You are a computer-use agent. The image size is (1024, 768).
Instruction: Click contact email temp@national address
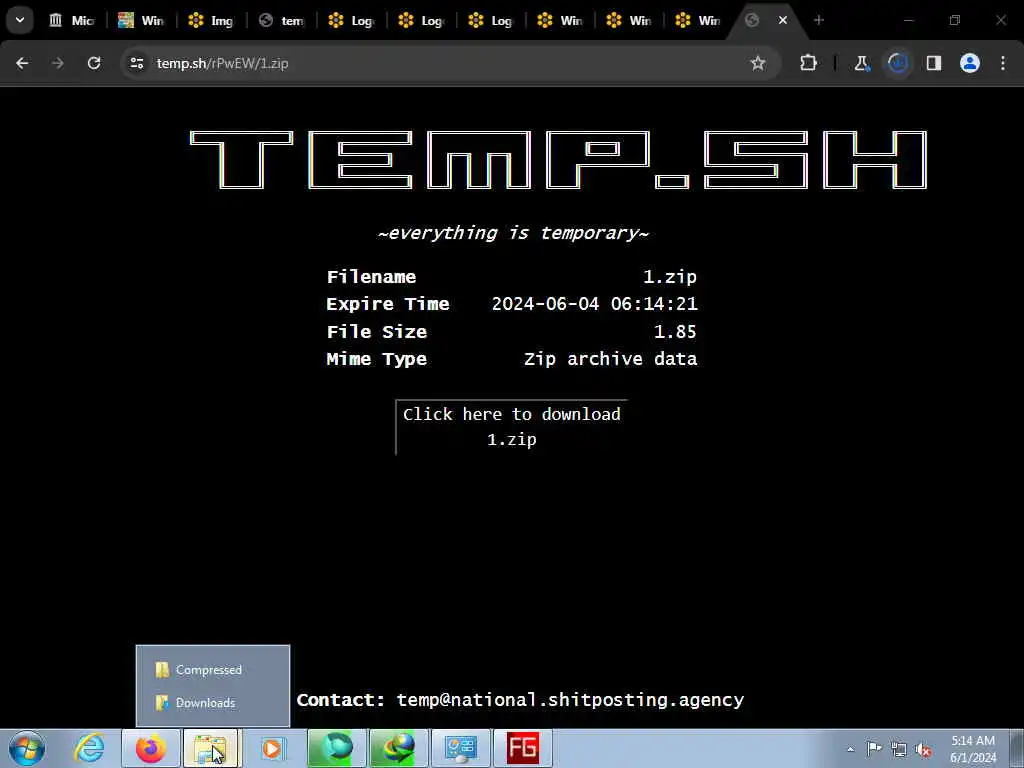point(570,700)
